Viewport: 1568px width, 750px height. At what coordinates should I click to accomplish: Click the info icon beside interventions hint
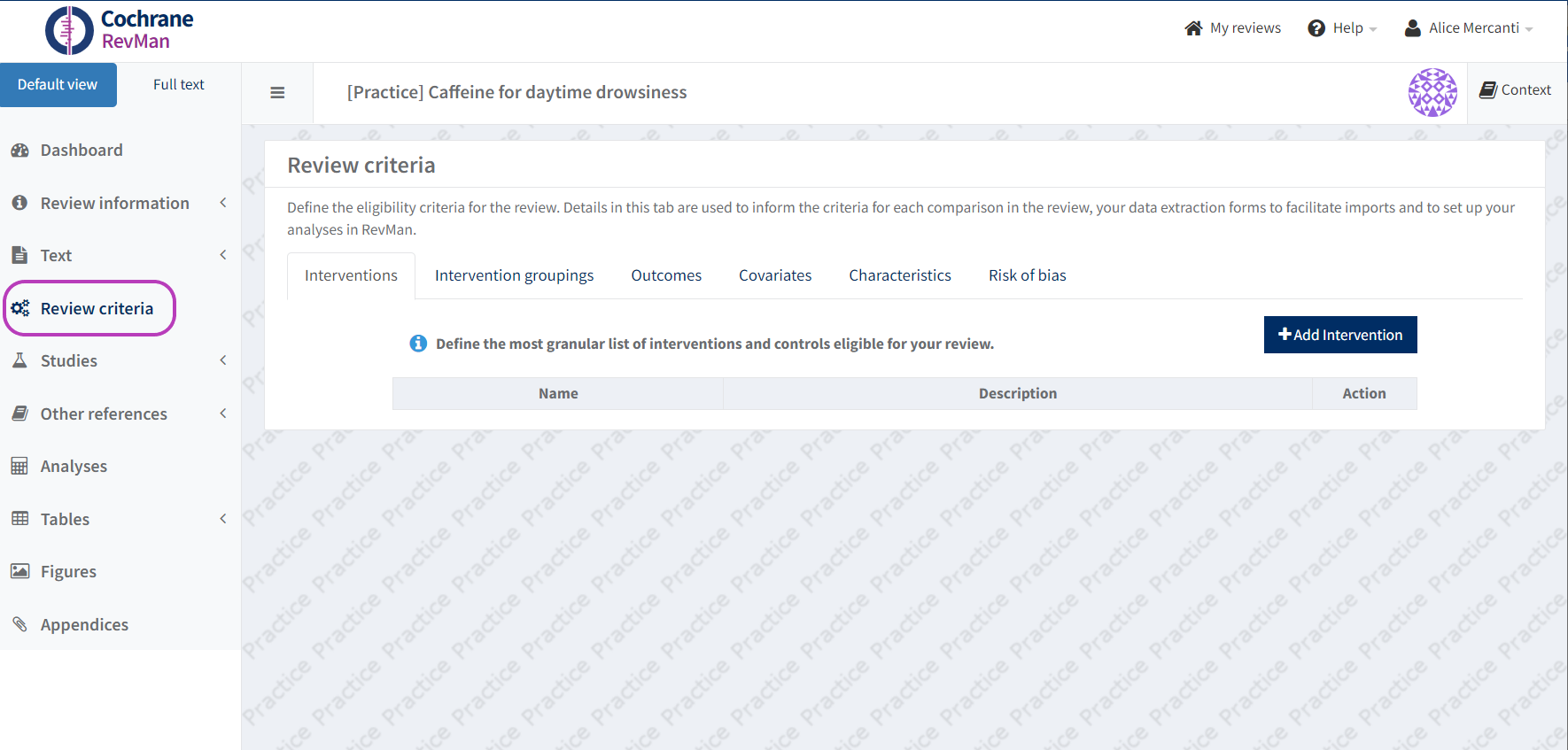tap(418, 344)
